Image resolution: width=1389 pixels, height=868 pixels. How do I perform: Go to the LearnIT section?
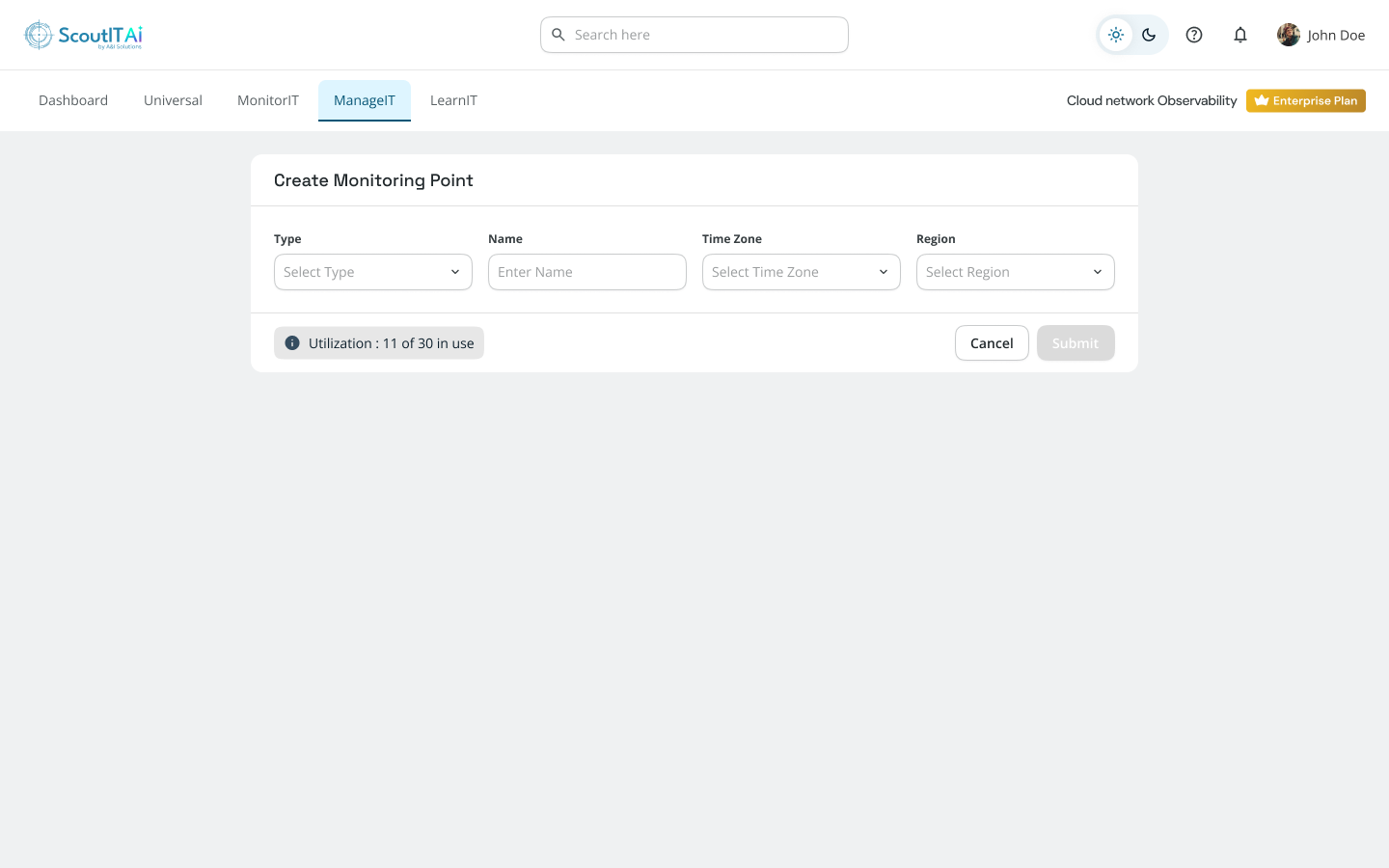[453, 100]
